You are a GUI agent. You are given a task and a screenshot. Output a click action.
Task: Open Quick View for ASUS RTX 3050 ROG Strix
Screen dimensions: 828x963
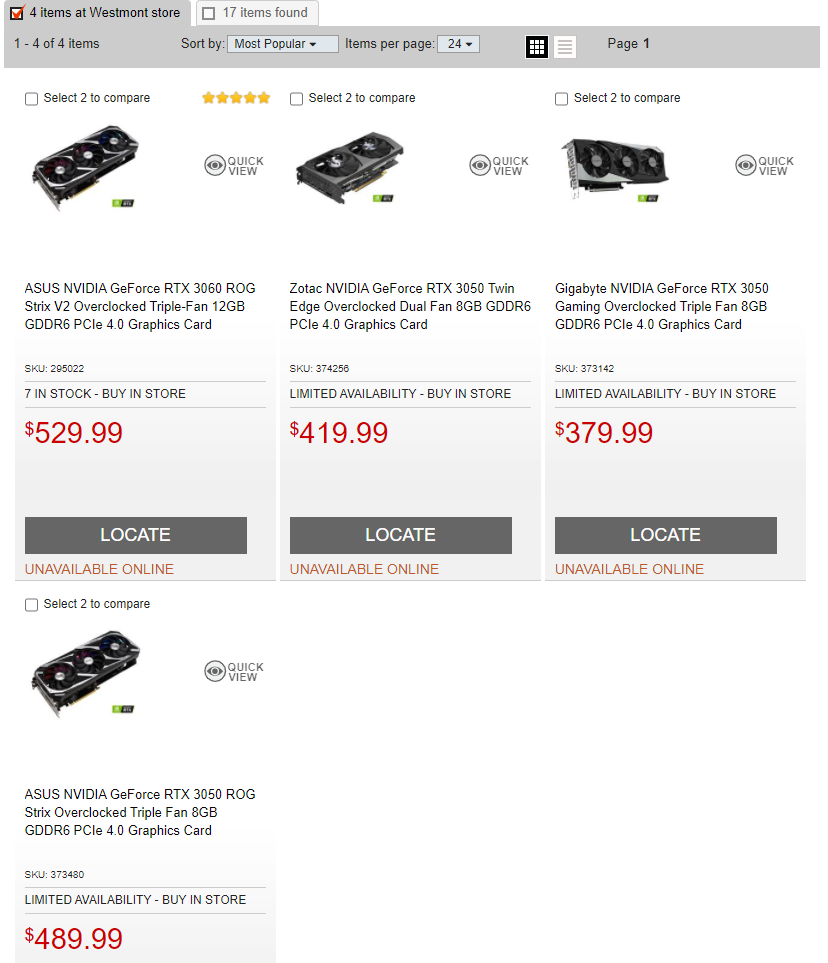click(x=234, y=671)
